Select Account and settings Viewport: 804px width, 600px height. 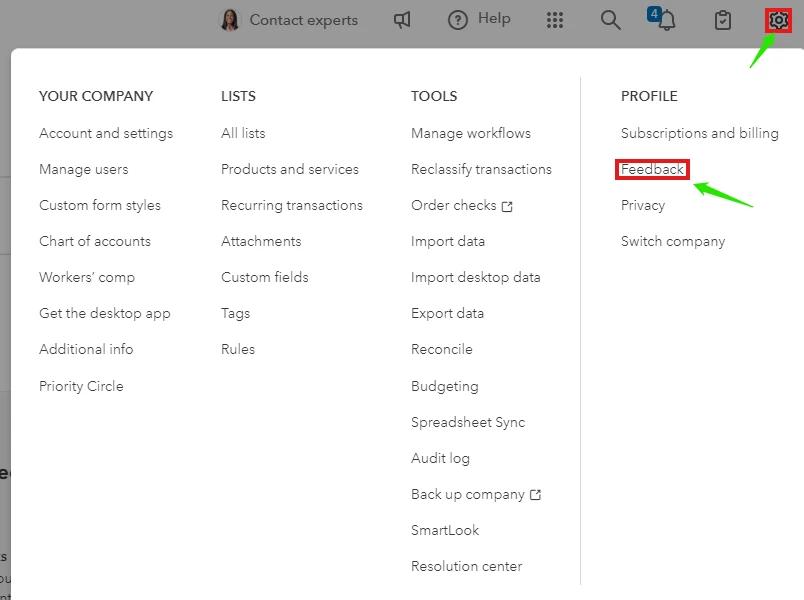(x=106, y=133)
